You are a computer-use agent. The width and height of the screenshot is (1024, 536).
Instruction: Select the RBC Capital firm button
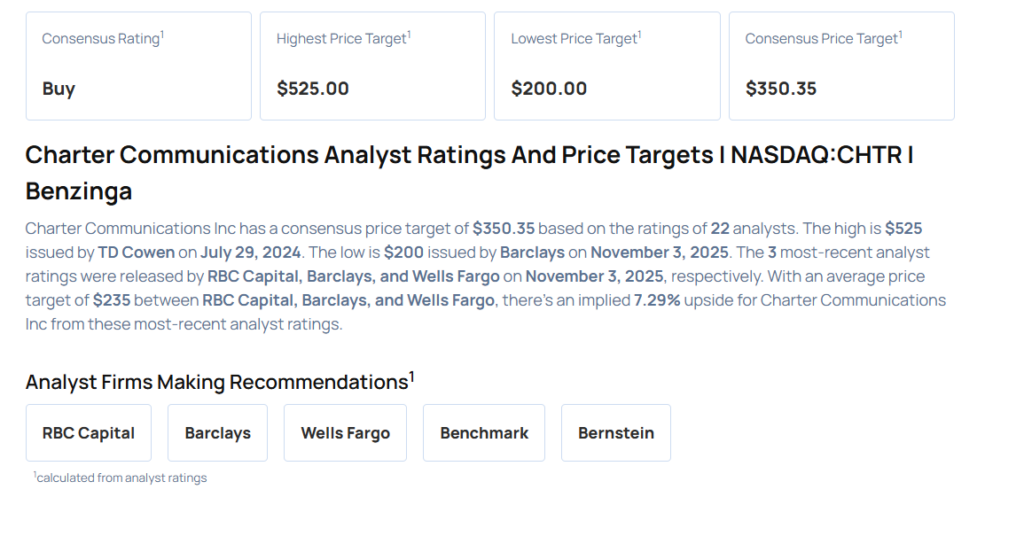coord(89,433)
